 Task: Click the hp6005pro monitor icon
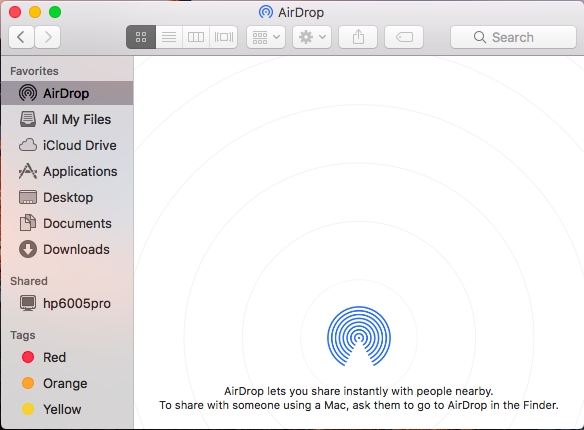[x=28, y=303]
